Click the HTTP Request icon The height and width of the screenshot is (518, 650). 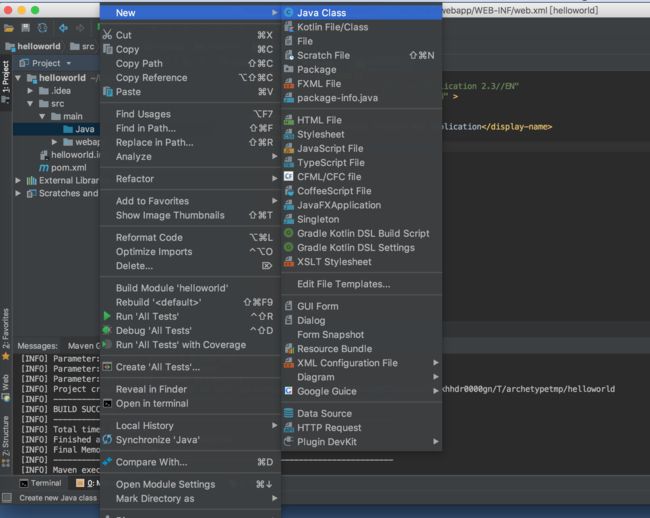pos(289,428)
